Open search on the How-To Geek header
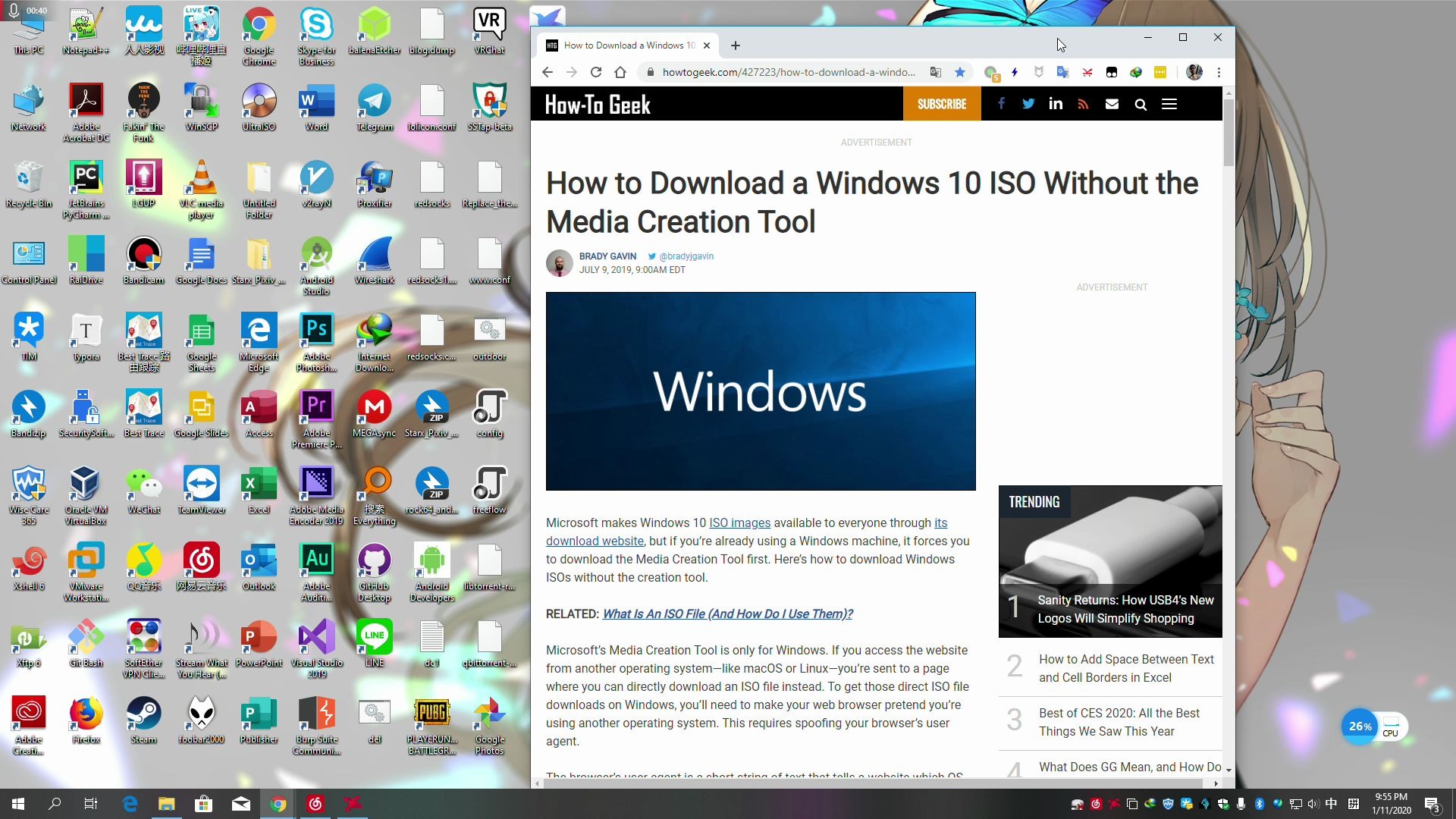 click(x=1141, y=104)
